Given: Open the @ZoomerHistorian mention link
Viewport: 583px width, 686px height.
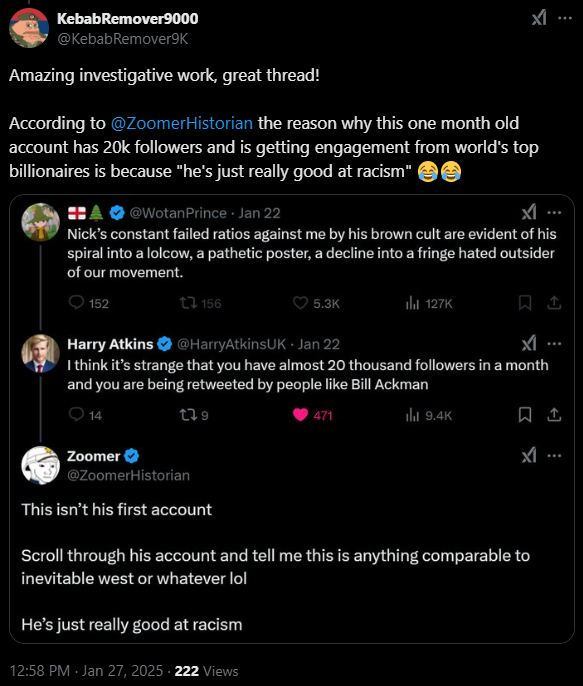Looking at the screenshot, I should [x=182, y=123].
